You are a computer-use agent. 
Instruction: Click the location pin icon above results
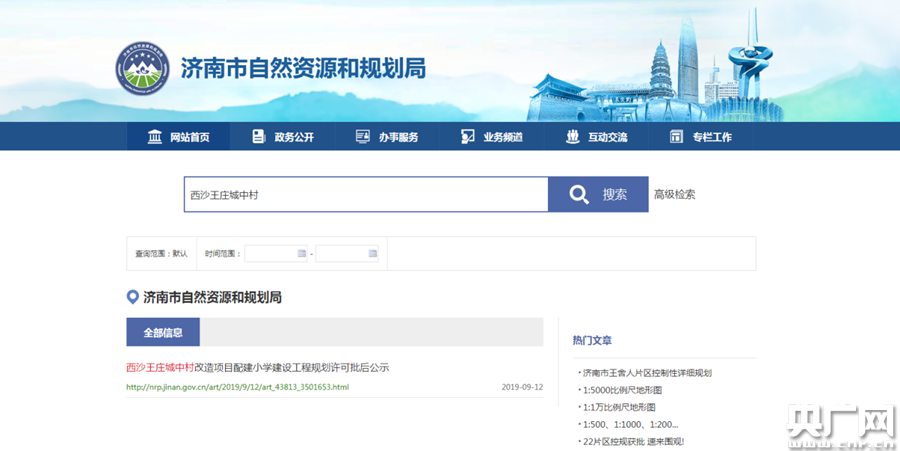click(133, 297)
